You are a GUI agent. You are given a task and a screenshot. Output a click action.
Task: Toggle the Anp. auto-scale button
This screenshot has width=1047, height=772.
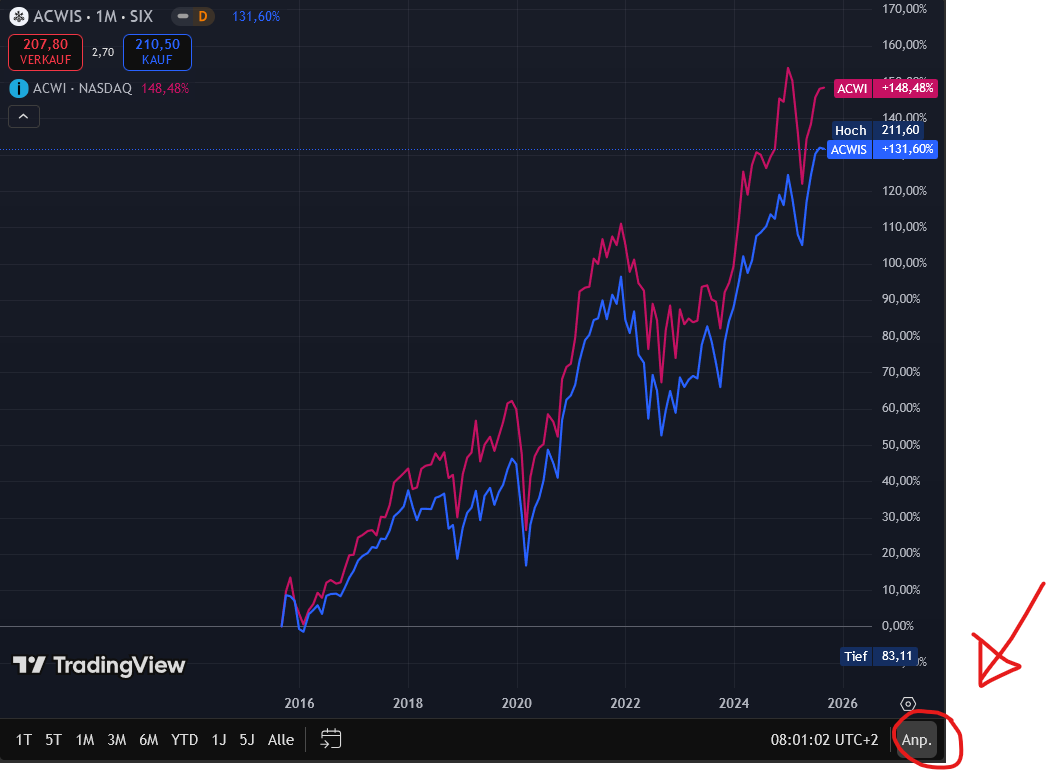pyautogui.click(x=917, y=740)
